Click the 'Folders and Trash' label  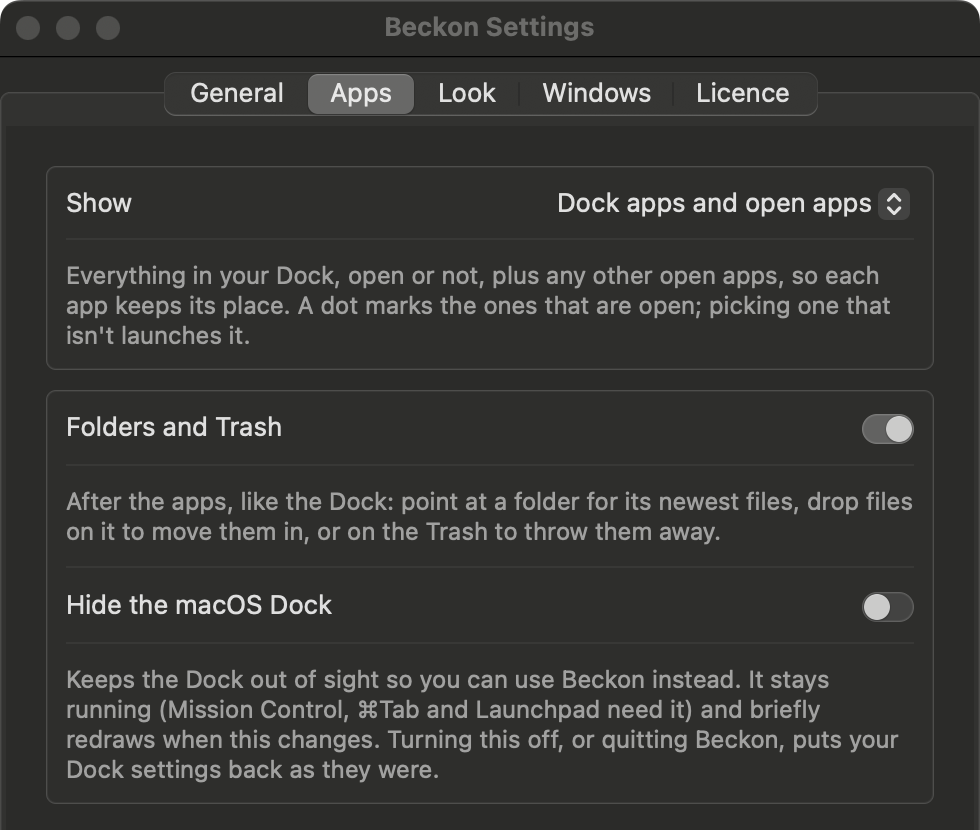(x=174, y=428)
